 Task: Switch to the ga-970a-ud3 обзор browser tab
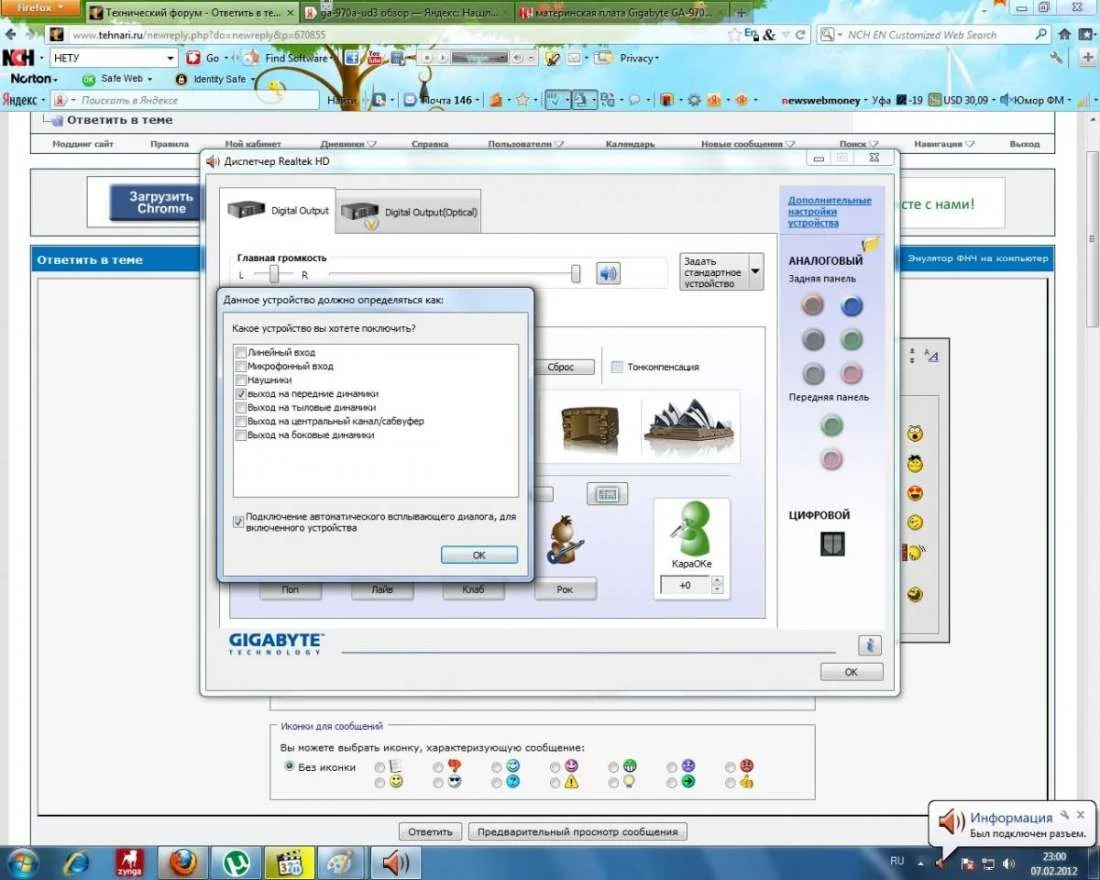pyautogui.click(x=407, y=12)
